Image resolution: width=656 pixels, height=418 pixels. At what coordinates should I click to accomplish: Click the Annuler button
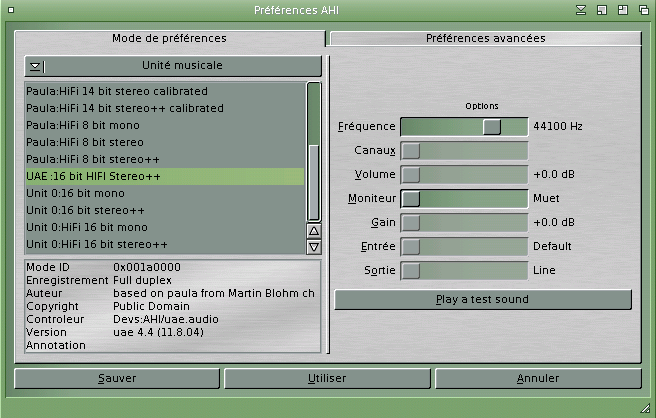click(537, 378)
